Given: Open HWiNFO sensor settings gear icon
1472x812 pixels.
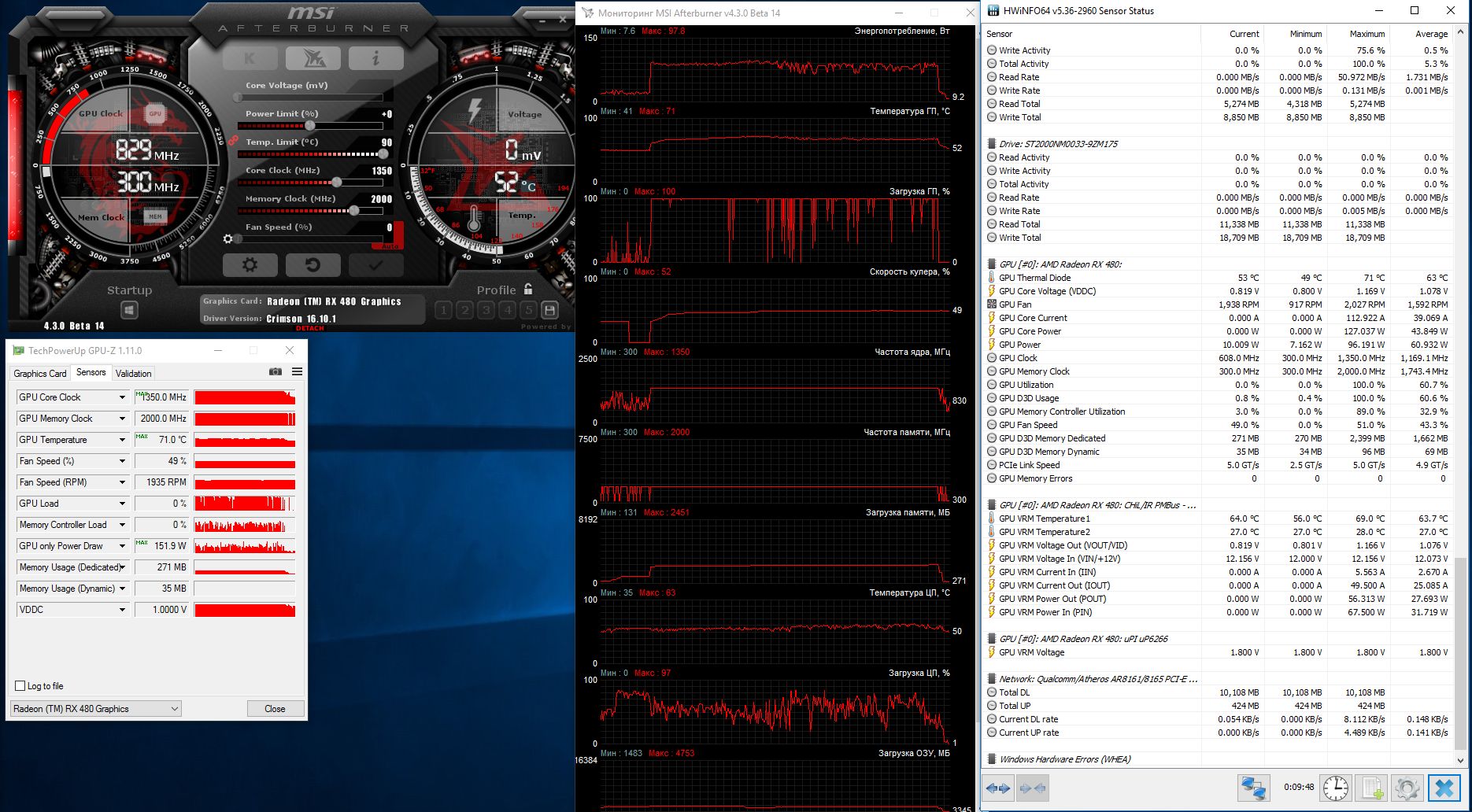Looking at the screenshot, I should (x=1407, y=788).
